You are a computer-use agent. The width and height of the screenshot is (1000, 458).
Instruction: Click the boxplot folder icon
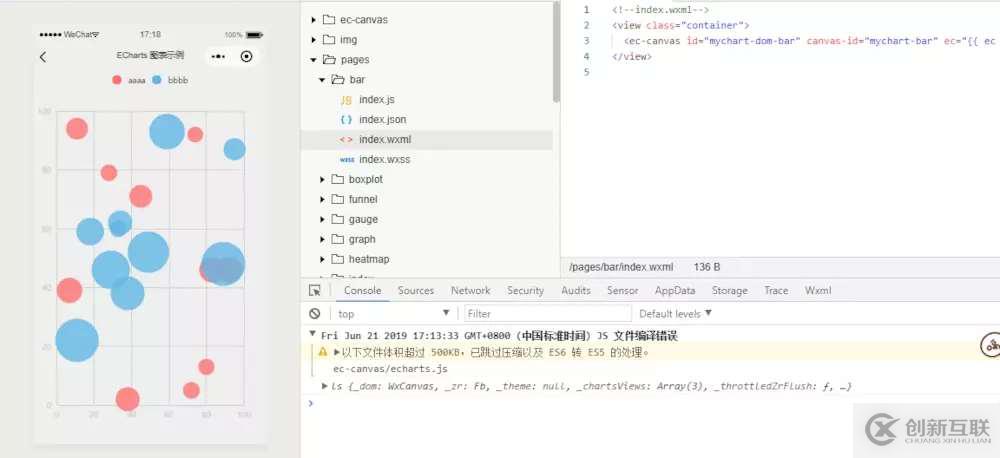(x=338, y=179)
